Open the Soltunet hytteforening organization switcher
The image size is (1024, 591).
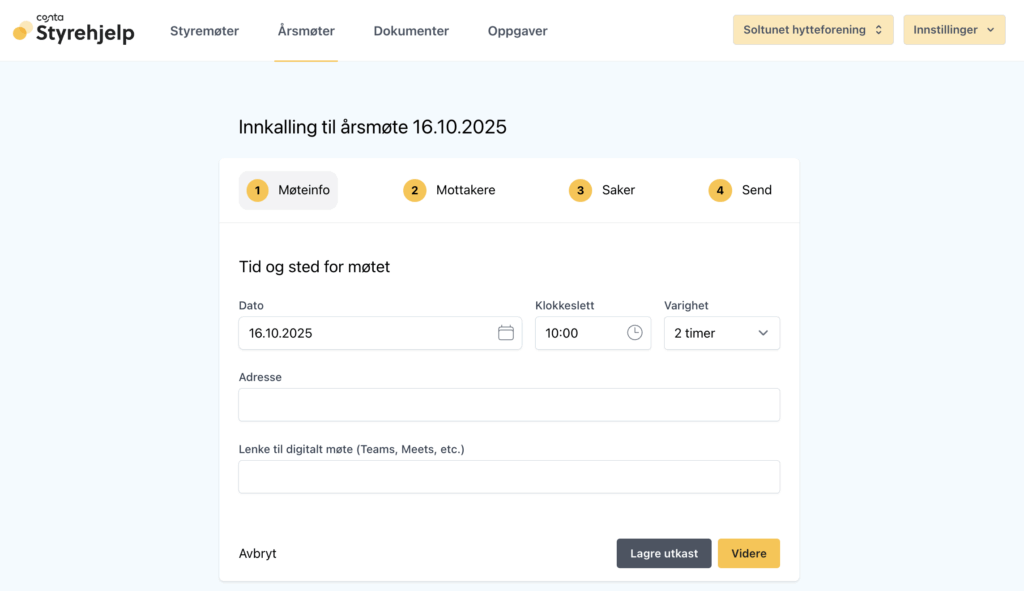coord(812,30)
